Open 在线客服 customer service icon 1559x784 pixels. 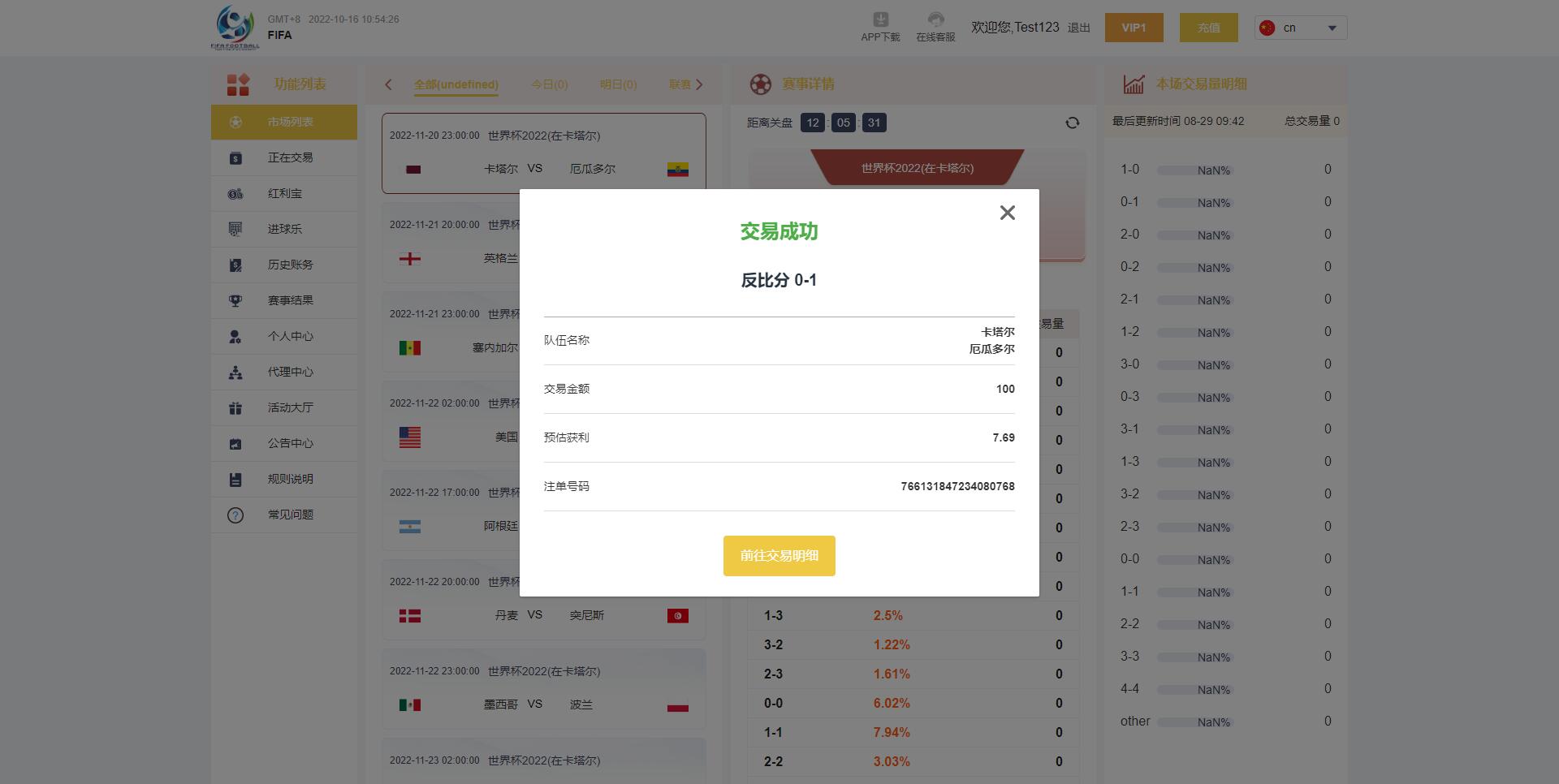[x=935, y=20]
